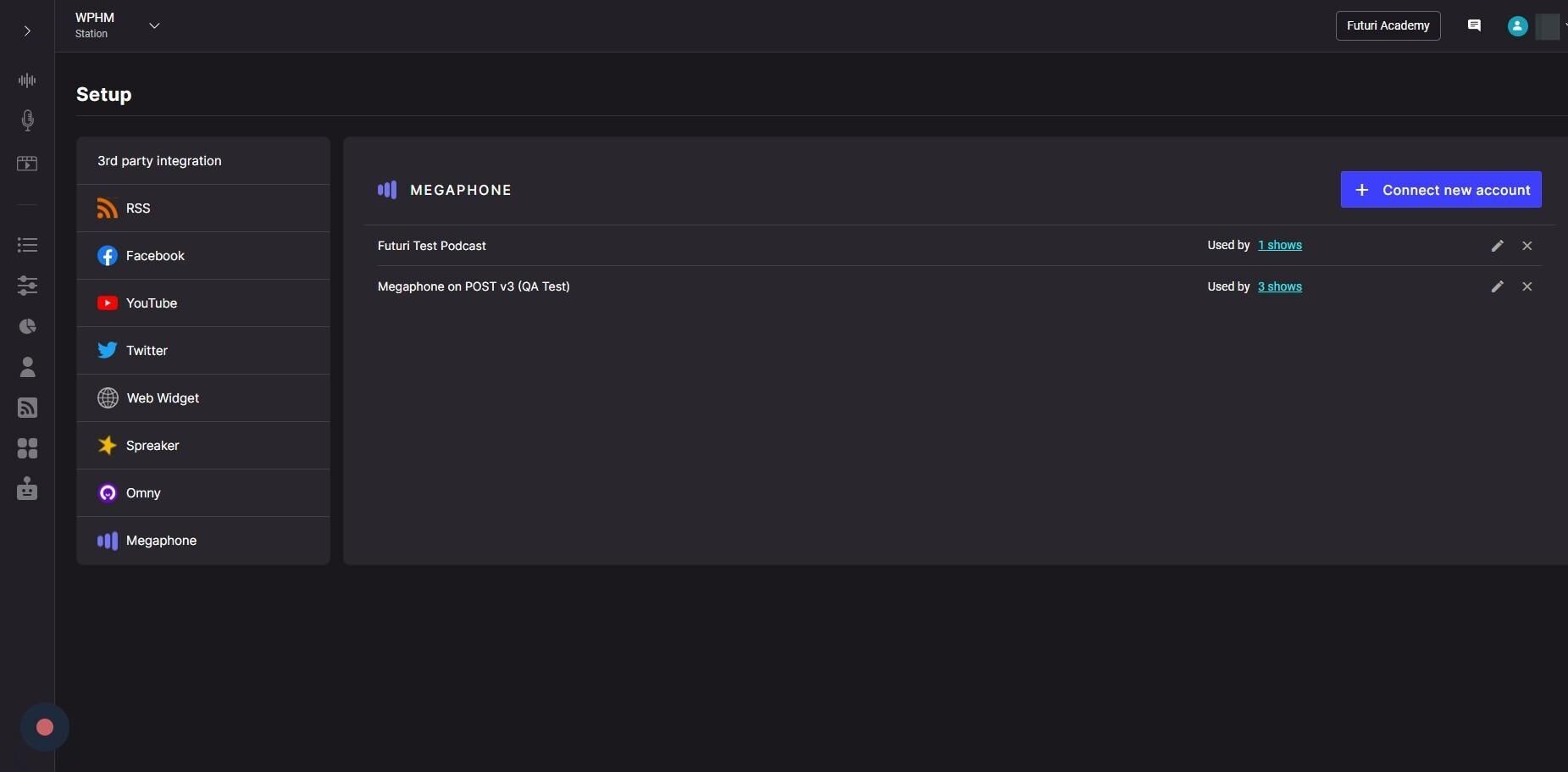The height and width of the screenshot is (772, 1568).
Task: Click Connect new account button
Action: pos(1440,190)
